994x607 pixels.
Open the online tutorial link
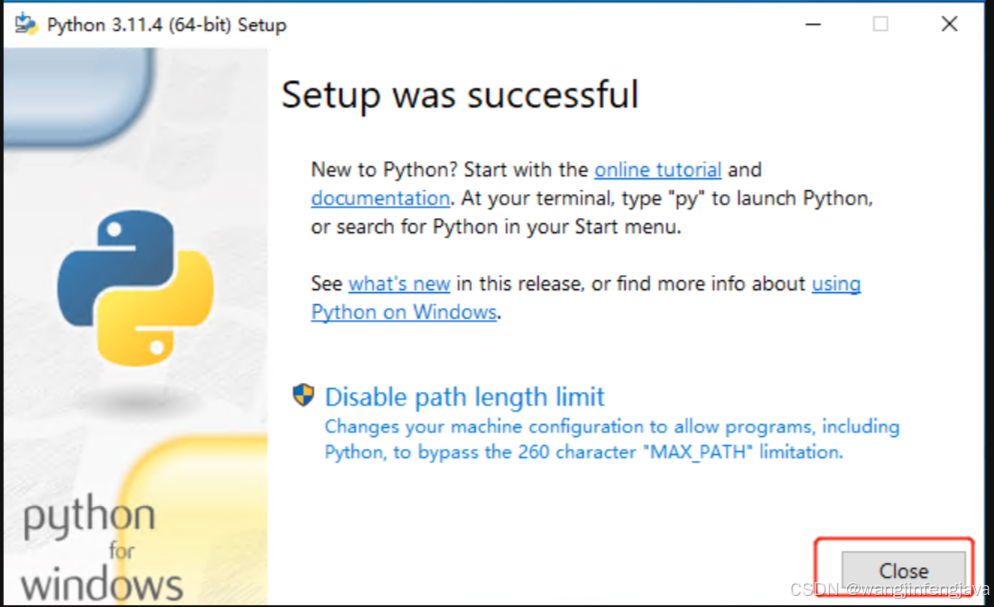tap(657, 170)
